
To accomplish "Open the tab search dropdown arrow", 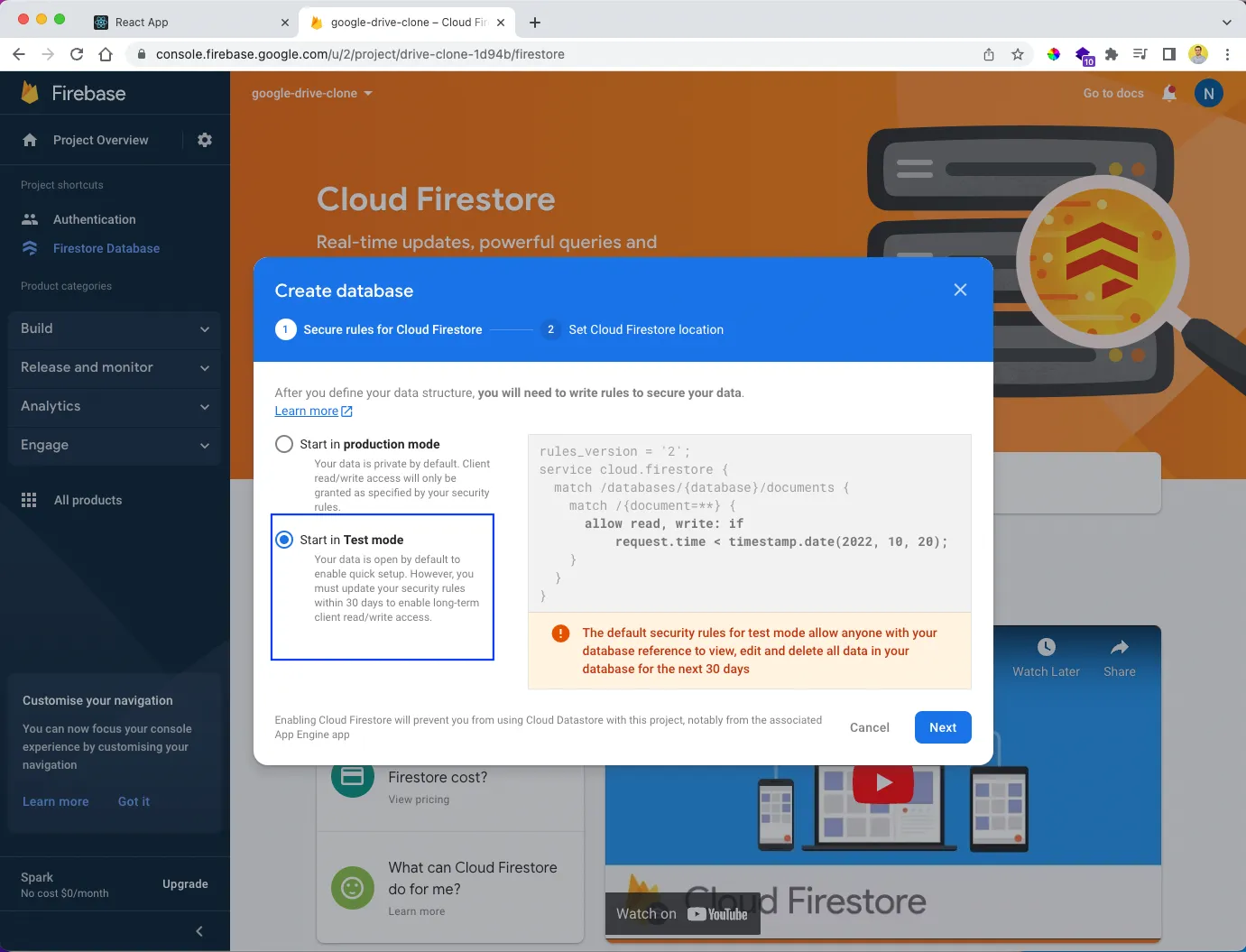I will point(1226,22).
